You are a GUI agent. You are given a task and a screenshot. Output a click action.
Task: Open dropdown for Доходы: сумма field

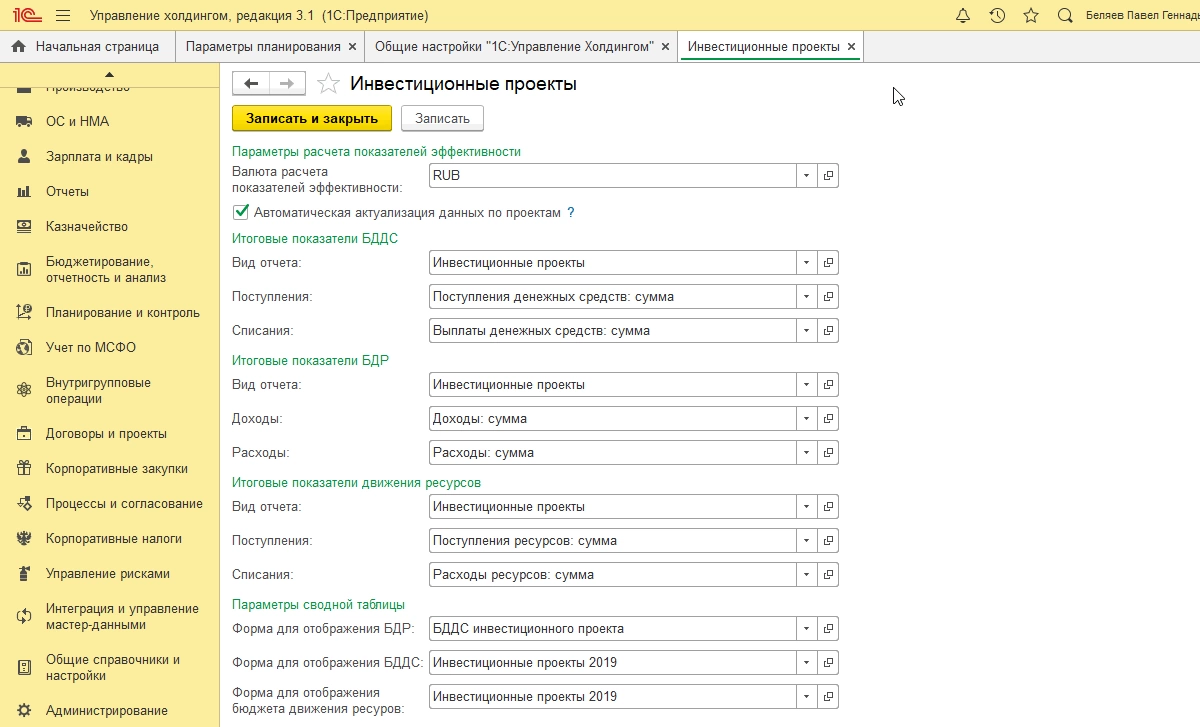click(806, 418)
